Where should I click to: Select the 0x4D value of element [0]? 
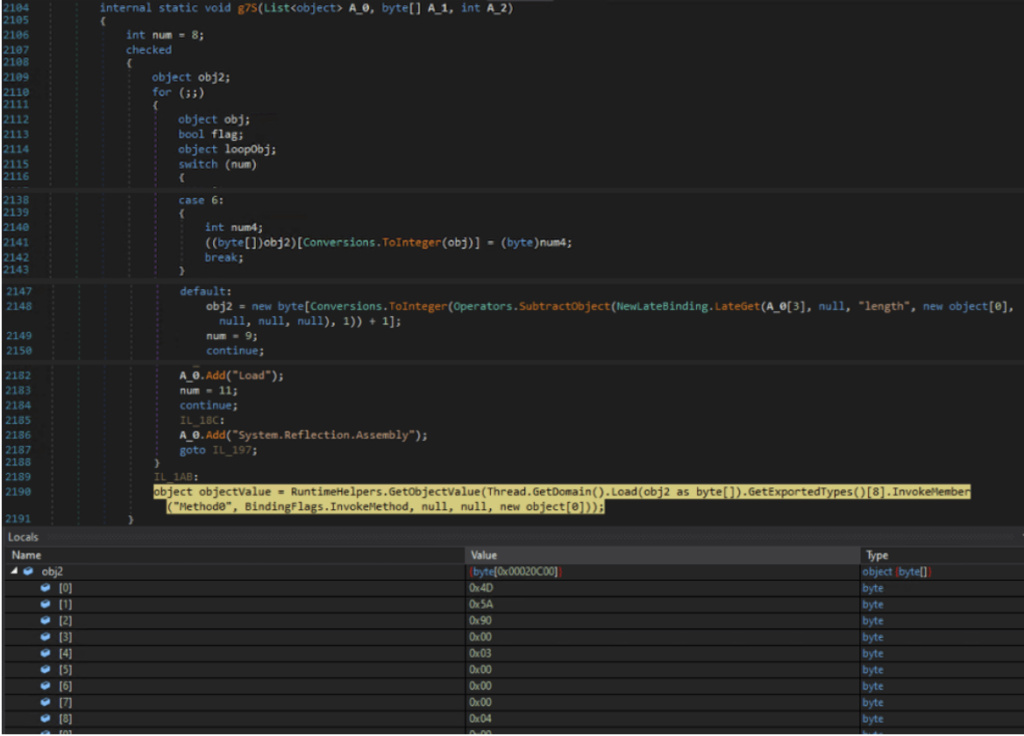point(482,588)
